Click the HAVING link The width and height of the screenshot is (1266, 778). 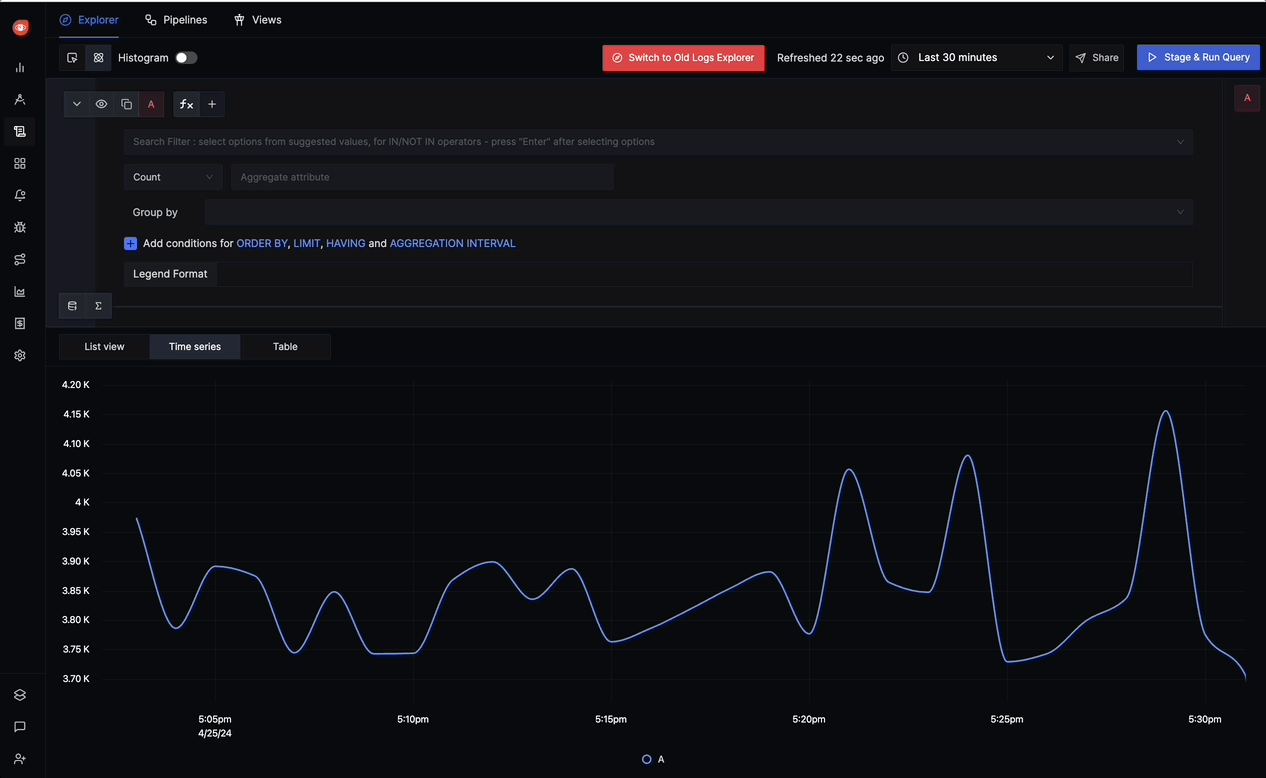346,244
